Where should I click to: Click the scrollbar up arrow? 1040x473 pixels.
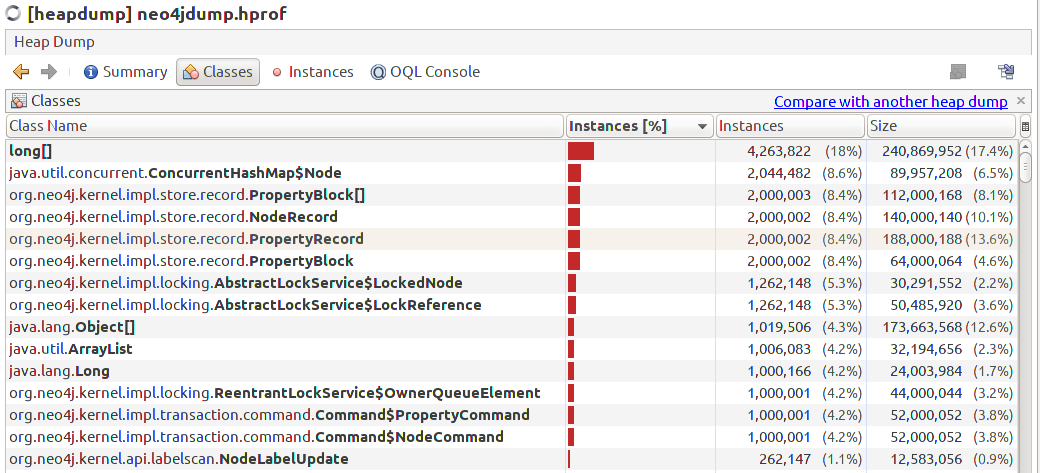click(x=1025, y=147)
